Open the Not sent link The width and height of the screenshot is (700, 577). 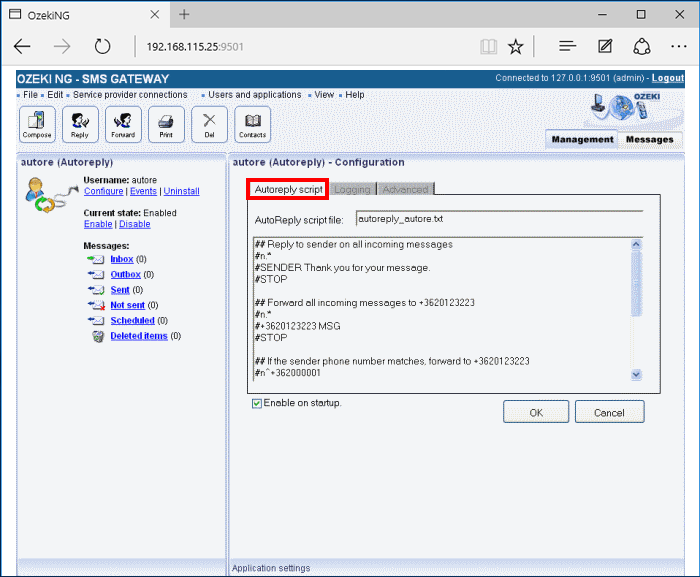point(128,305)
